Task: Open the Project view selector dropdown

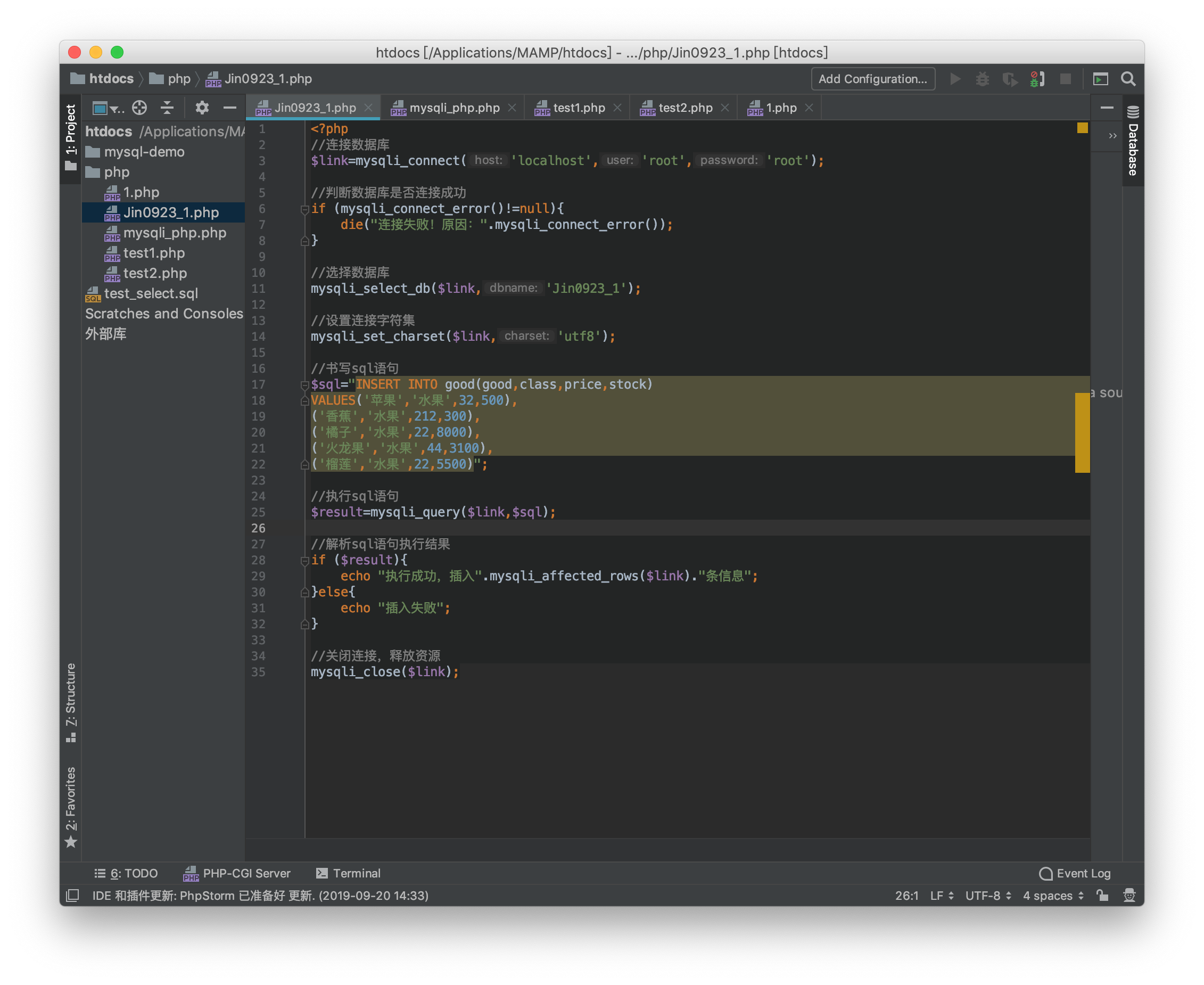Action: (108, 107)
